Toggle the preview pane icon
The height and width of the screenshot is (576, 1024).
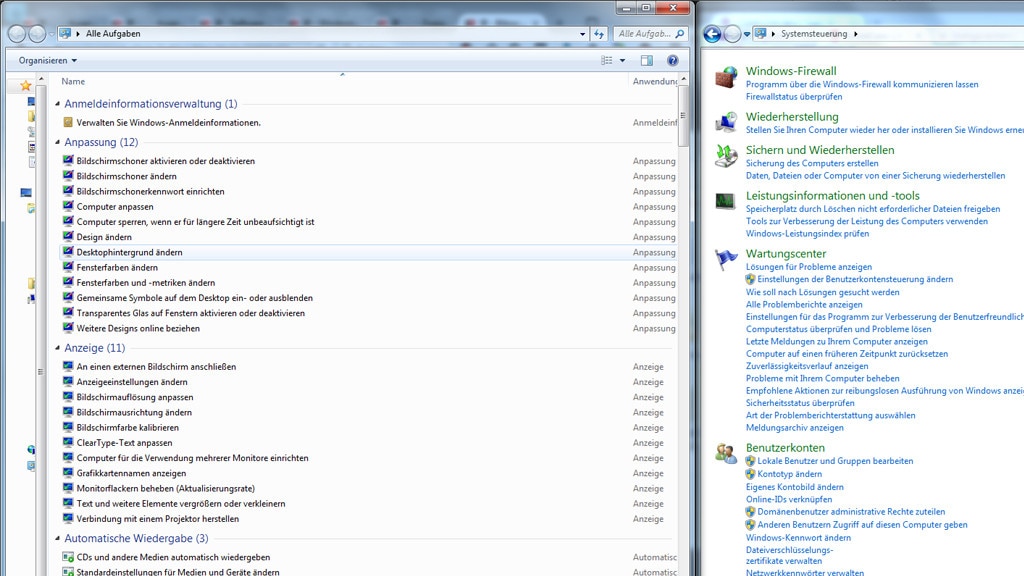click(x=647, y=61)
